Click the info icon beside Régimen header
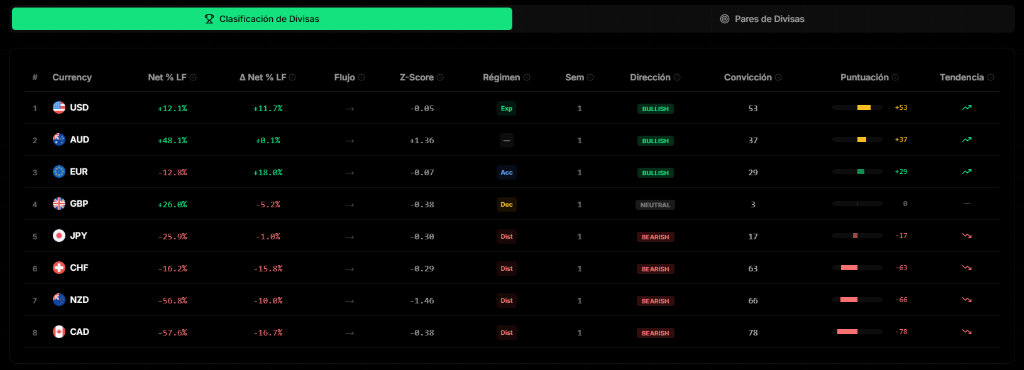The image size is (1024, 370). (x=527, y=78)
